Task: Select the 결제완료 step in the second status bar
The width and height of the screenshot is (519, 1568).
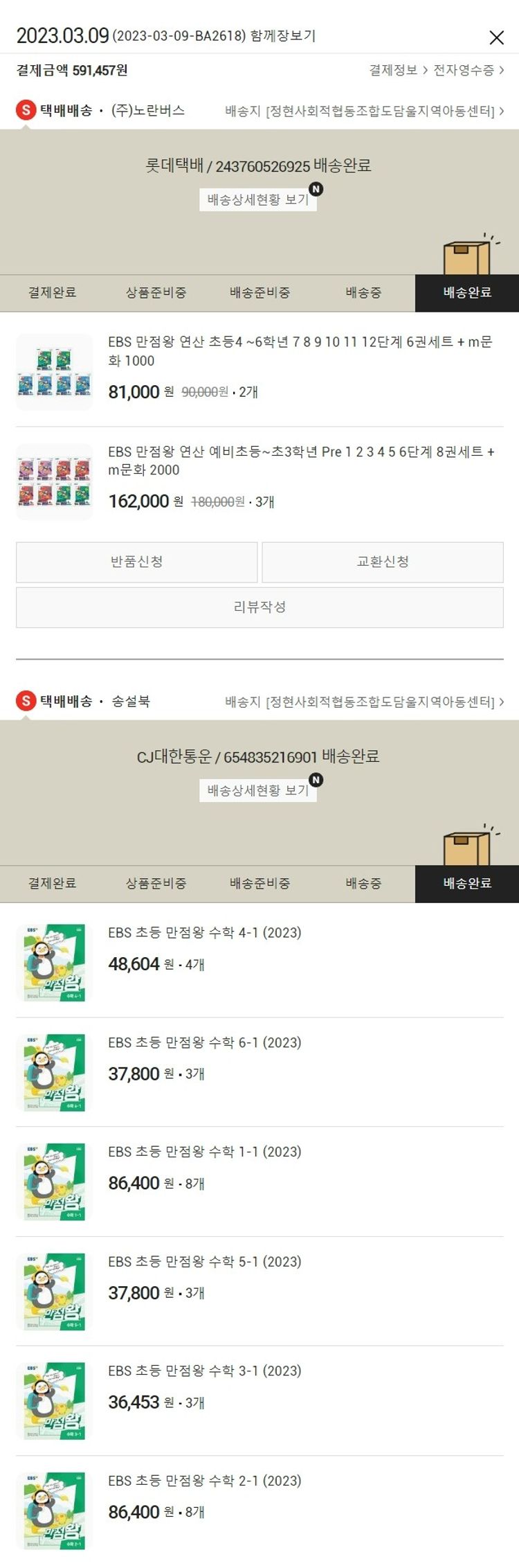Action: (x=52, y=884)
